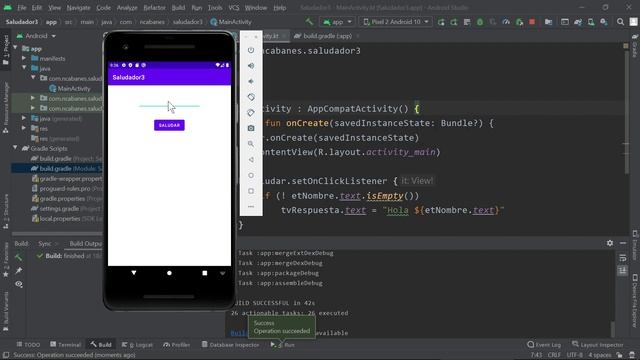Select MainActivity in the project tree
Viewport: 640px width, 360px height.
point(69,89)
